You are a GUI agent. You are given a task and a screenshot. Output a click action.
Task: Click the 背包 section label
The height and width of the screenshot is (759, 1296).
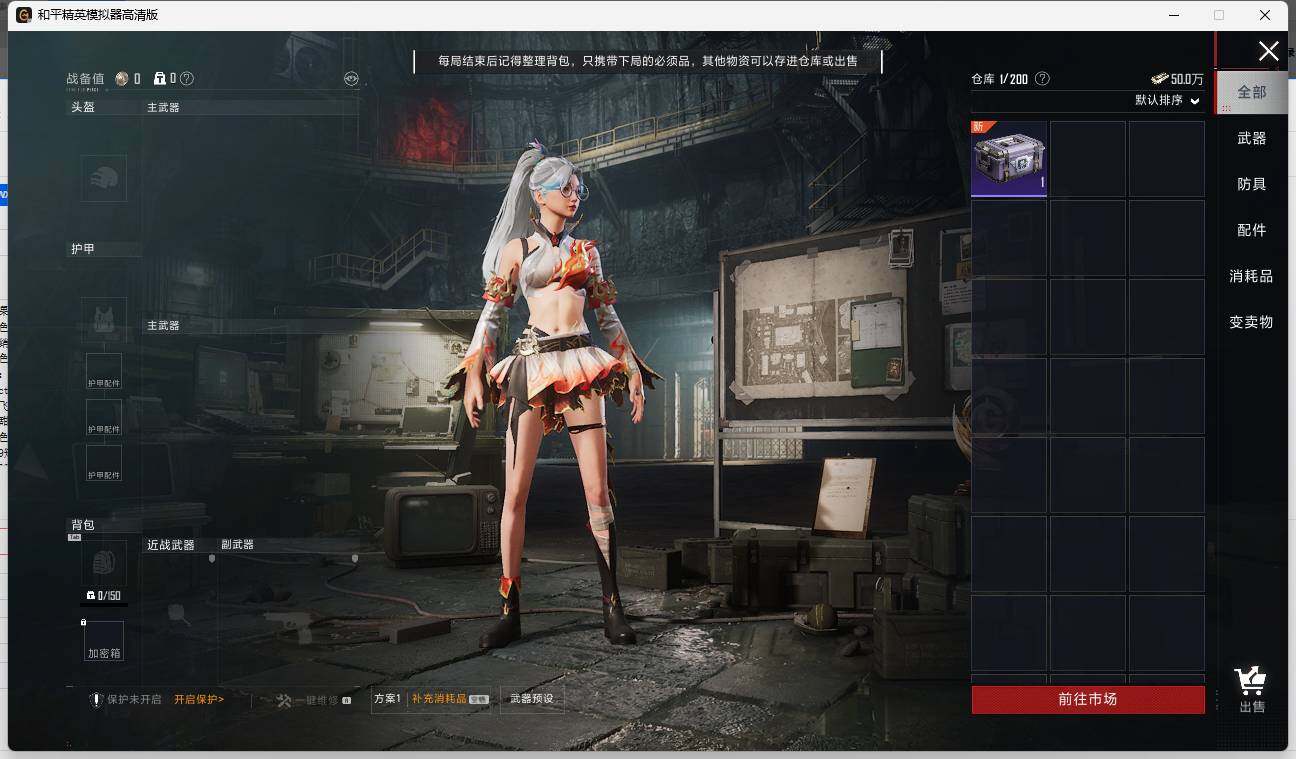[x=83, y=525]
